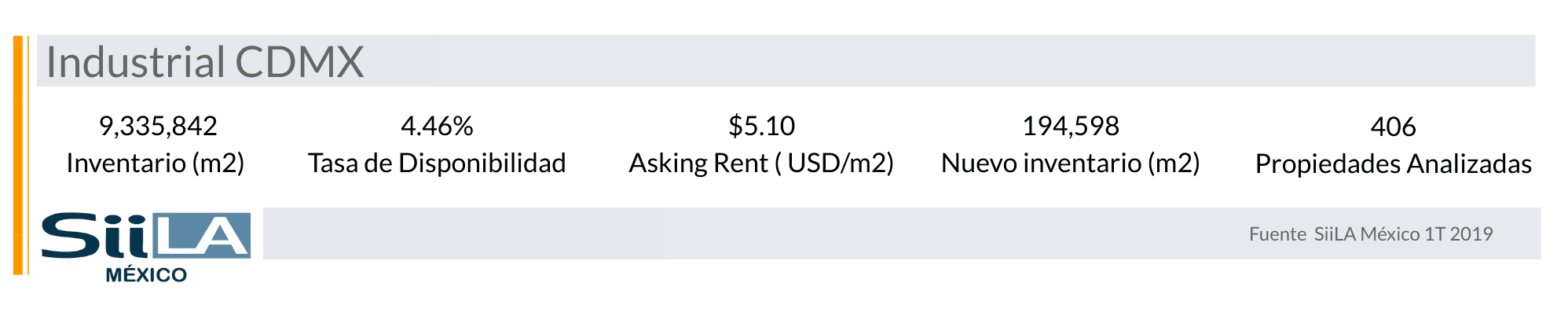Viewport: 1568px width, 327px height.
Task: Click the Sii letters of the logo
Action: pos(94,235)
